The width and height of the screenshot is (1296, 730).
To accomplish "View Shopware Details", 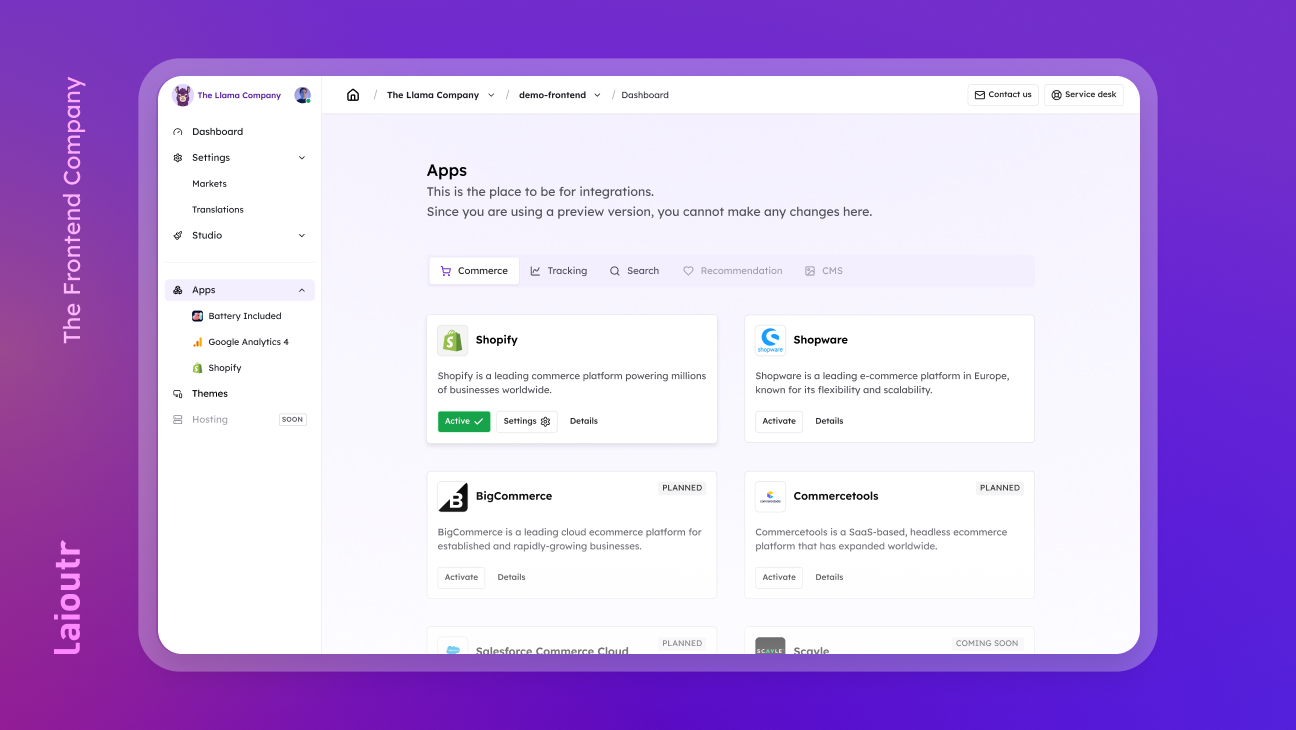I will [829, 421].
